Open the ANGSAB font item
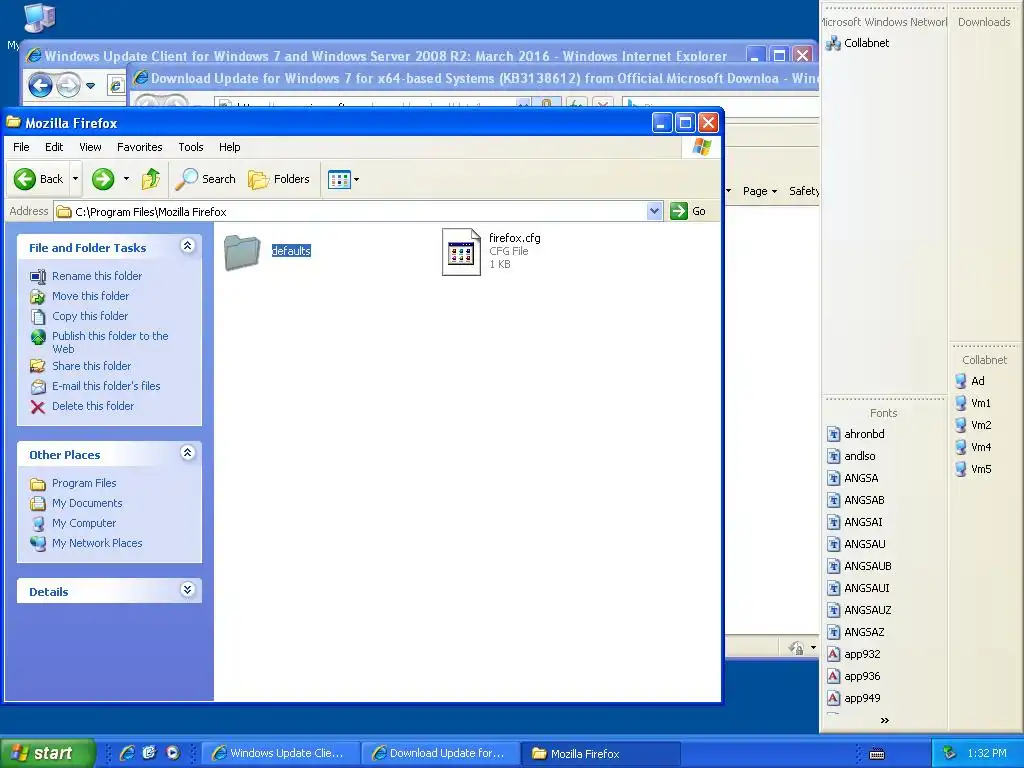The height and width of the screenshot is (768, 1024). 856,500
